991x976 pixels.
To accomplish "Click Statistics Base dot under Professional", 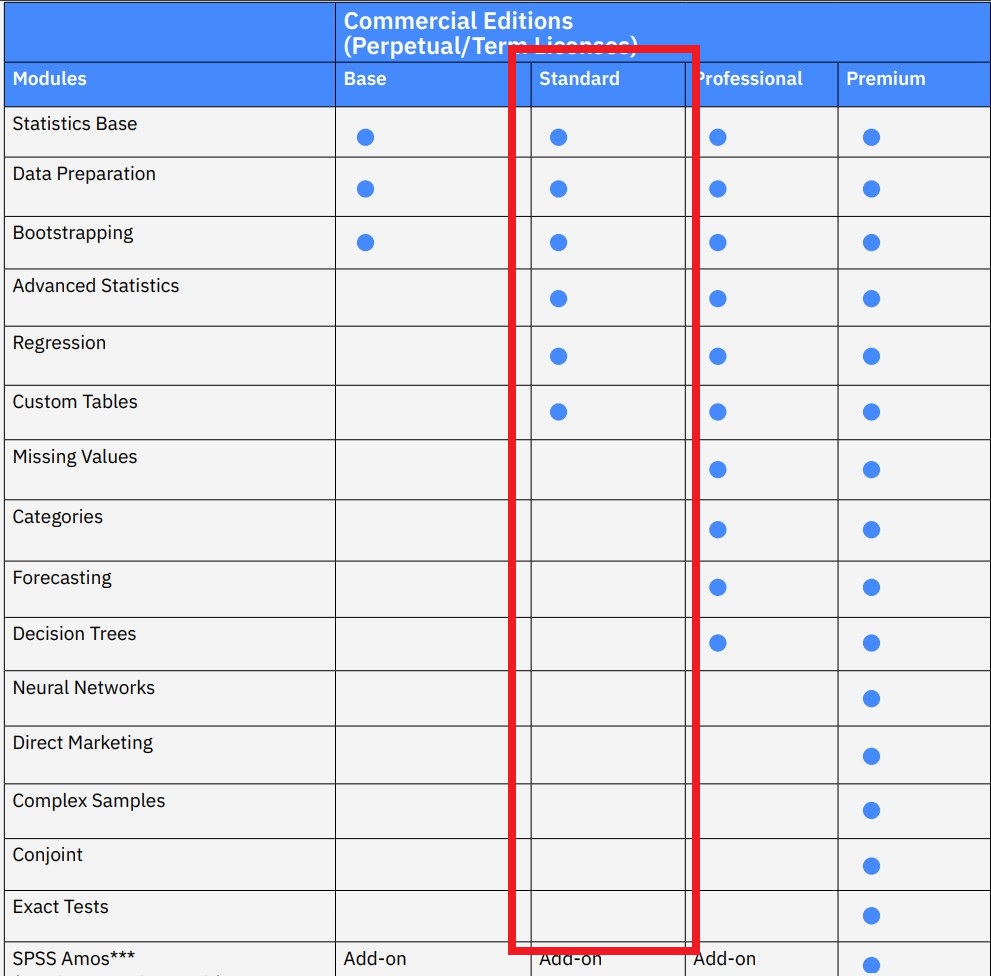I will pyautogui.click(x=717, y=137).
